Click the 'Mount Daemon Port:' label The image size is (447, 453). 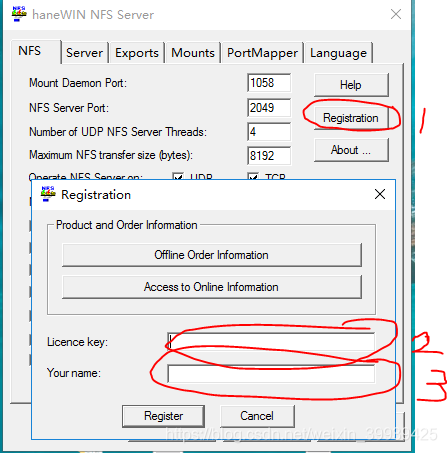coord(78,83)
